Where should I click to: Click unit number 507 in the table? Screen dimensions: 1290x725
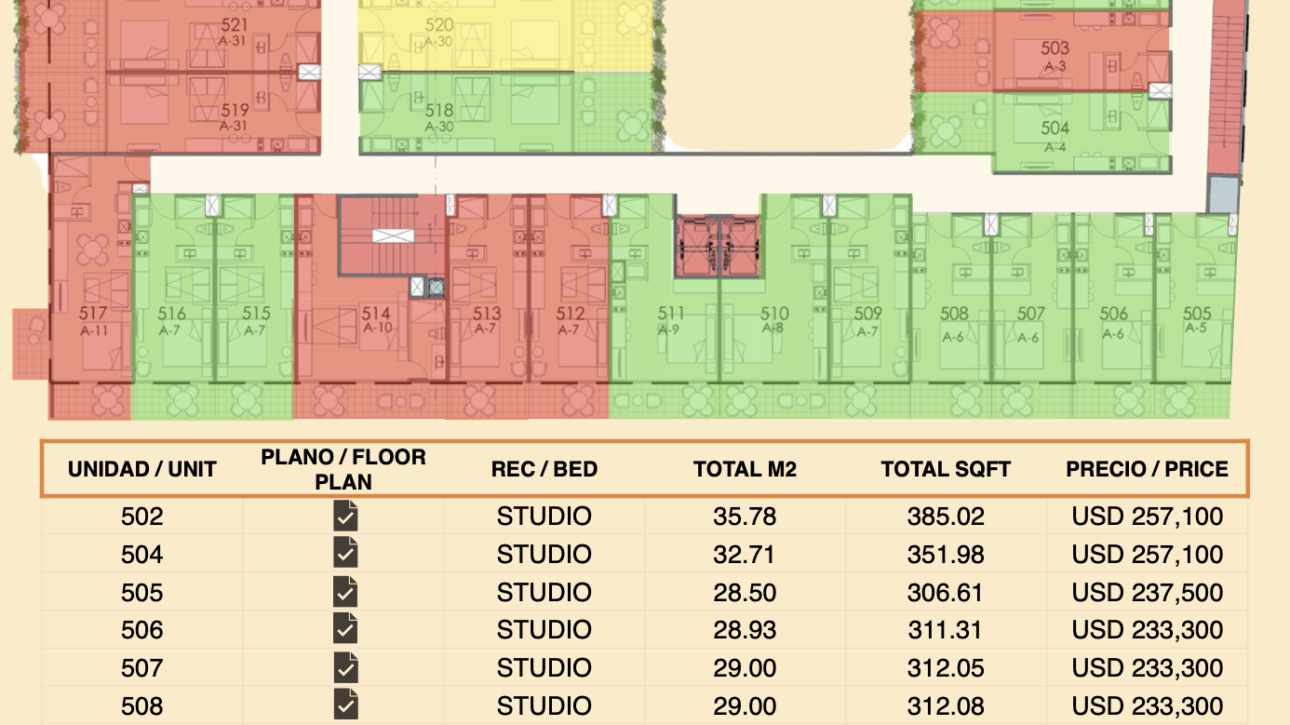click(142, 669)
